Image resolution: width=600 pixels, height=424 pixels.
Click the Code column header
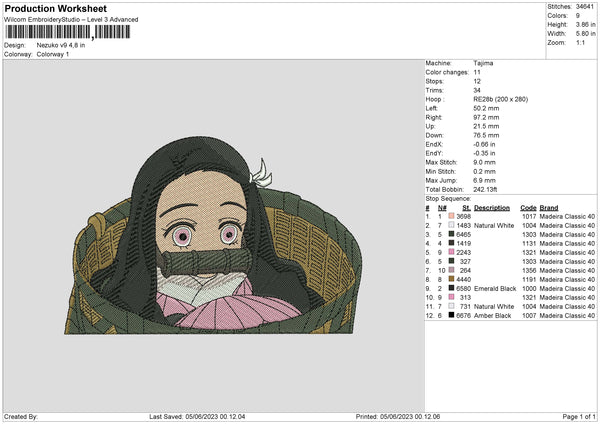click(528, 207)
